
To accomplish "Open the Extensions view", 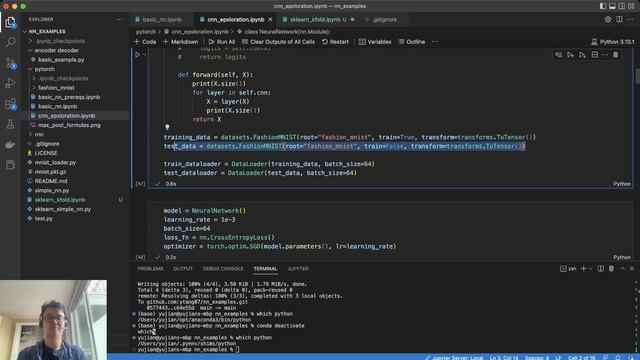I will pyautogui.click(x=10, y=104).
